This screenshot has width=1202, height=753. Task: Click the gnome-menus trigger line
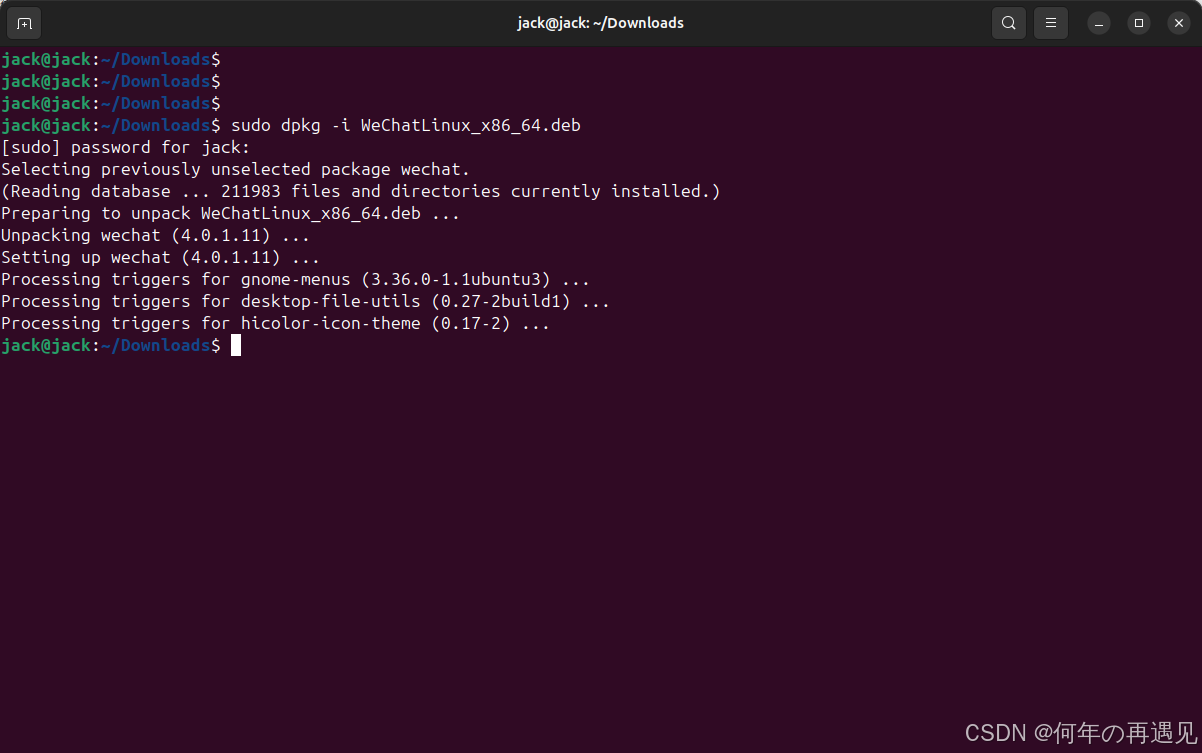point(296,279)
